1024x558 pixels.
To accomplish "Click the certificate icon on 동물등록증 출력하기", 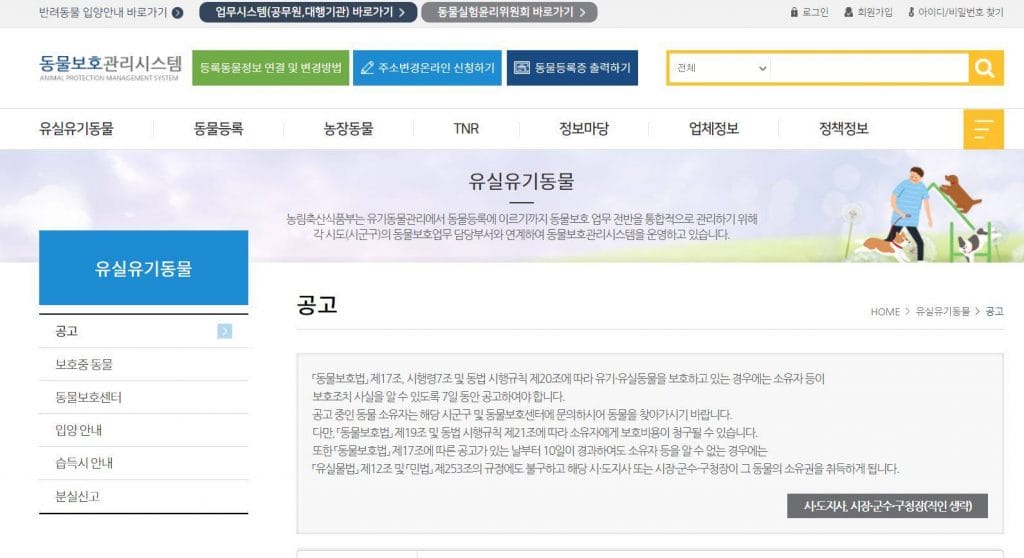I will [522, 67].
